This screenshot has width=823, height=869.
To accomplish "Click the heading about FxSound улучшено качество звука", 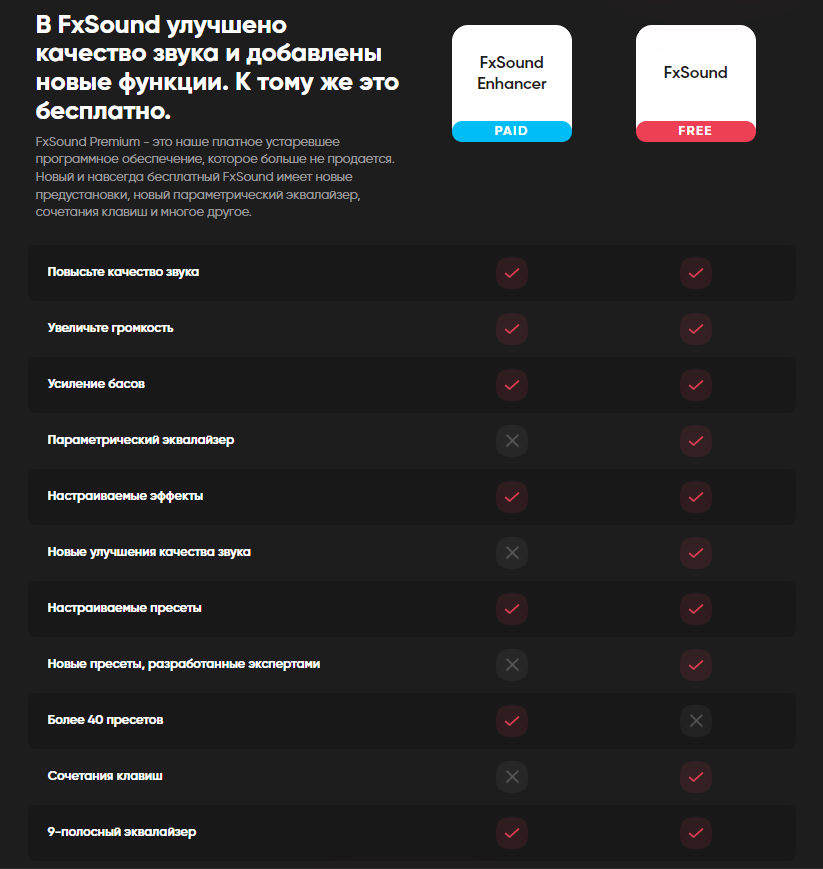I will [x=217, y=68].
